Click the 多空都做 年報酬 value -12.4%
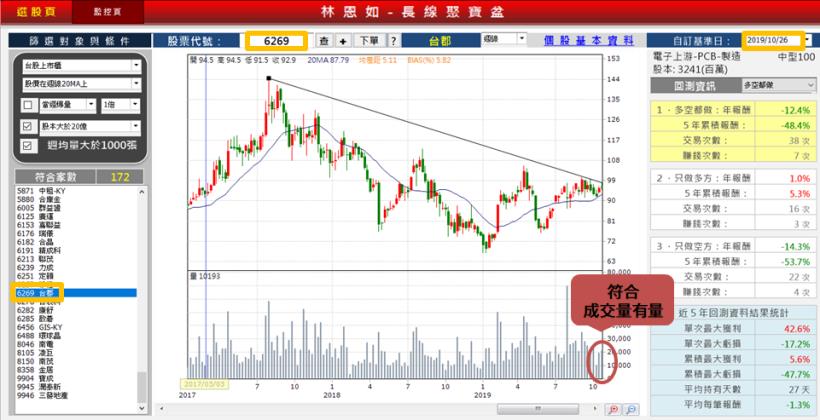Viewport: 820px width, 420px height. coord(796,110)
